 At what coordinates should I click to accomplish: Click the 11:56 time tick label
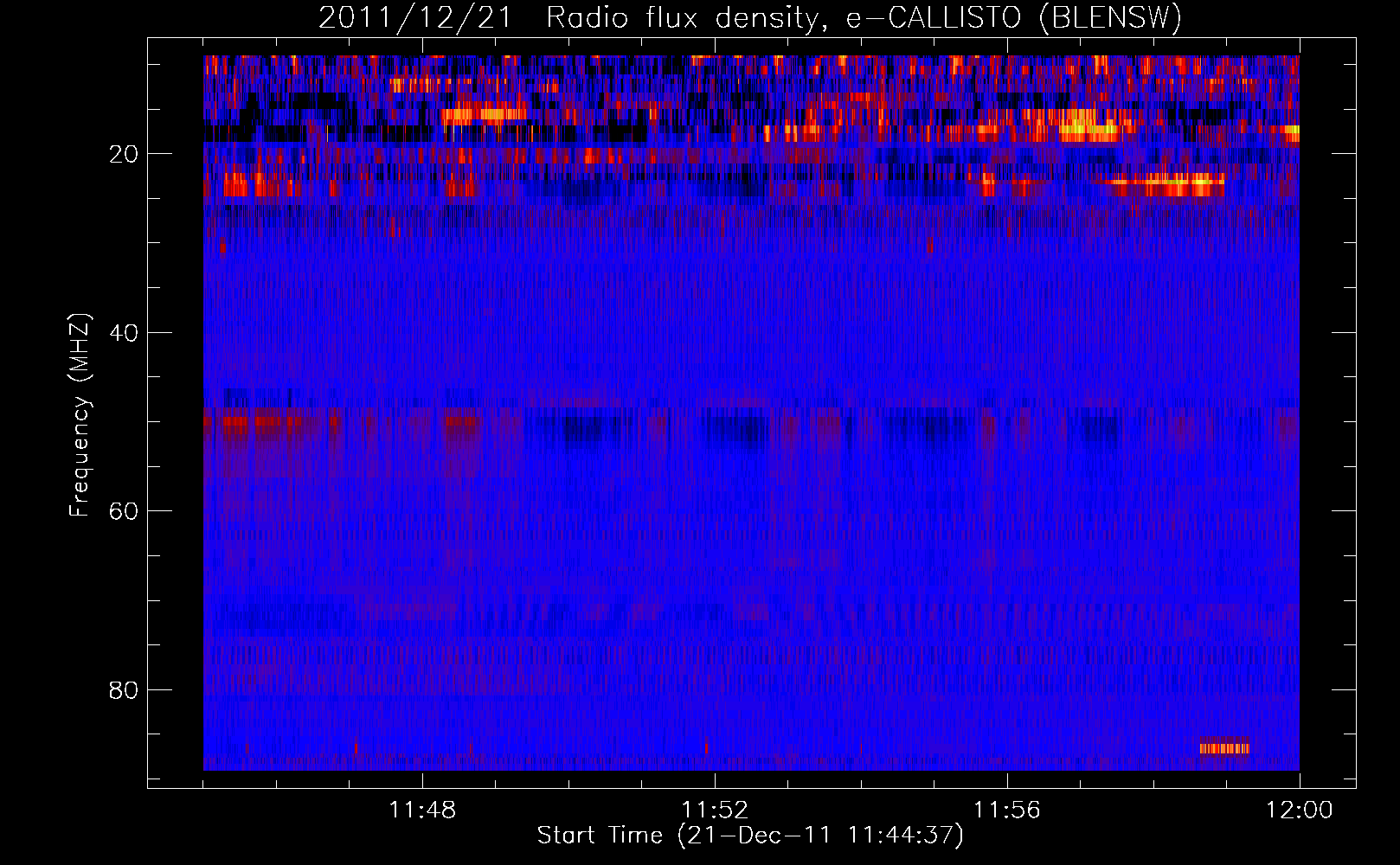pos(1007,811)
